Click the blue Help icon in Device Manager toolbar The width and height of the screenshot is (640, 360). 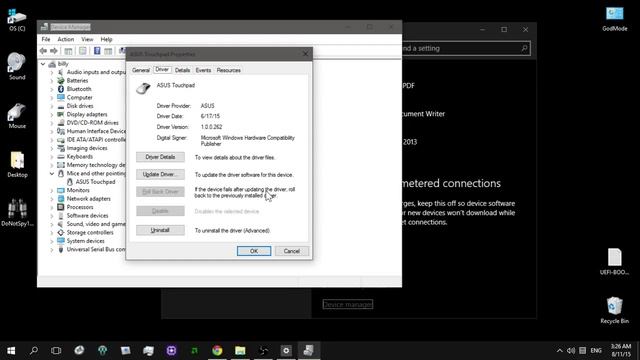(x=97, y=51)
